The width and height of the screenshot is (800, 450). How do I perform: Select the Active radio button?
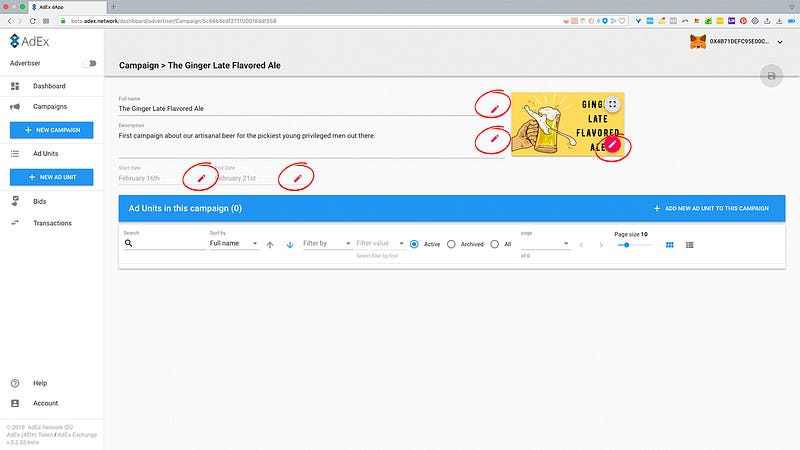click(x=414, y=244)
